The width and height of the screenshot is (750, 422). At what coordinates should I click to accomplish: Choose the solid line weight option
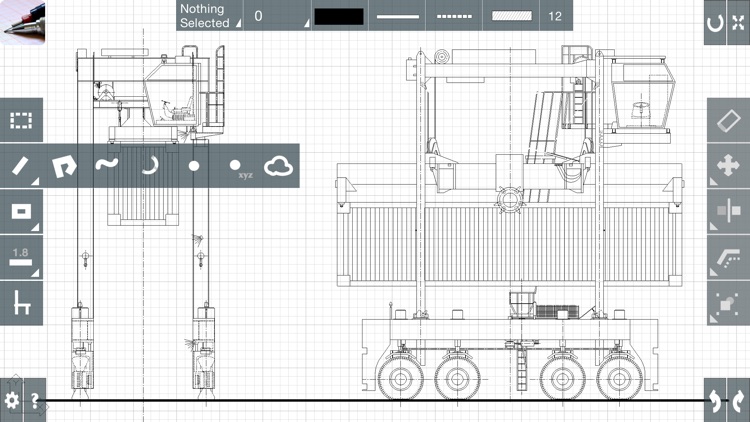[x=397, y=16]
